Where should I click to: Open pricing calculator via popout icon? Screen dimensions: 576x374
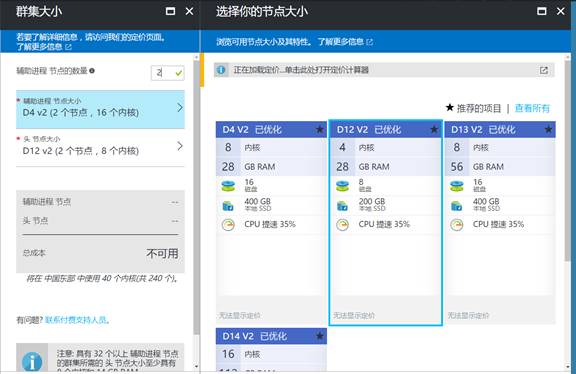click(x=544, y=70)
